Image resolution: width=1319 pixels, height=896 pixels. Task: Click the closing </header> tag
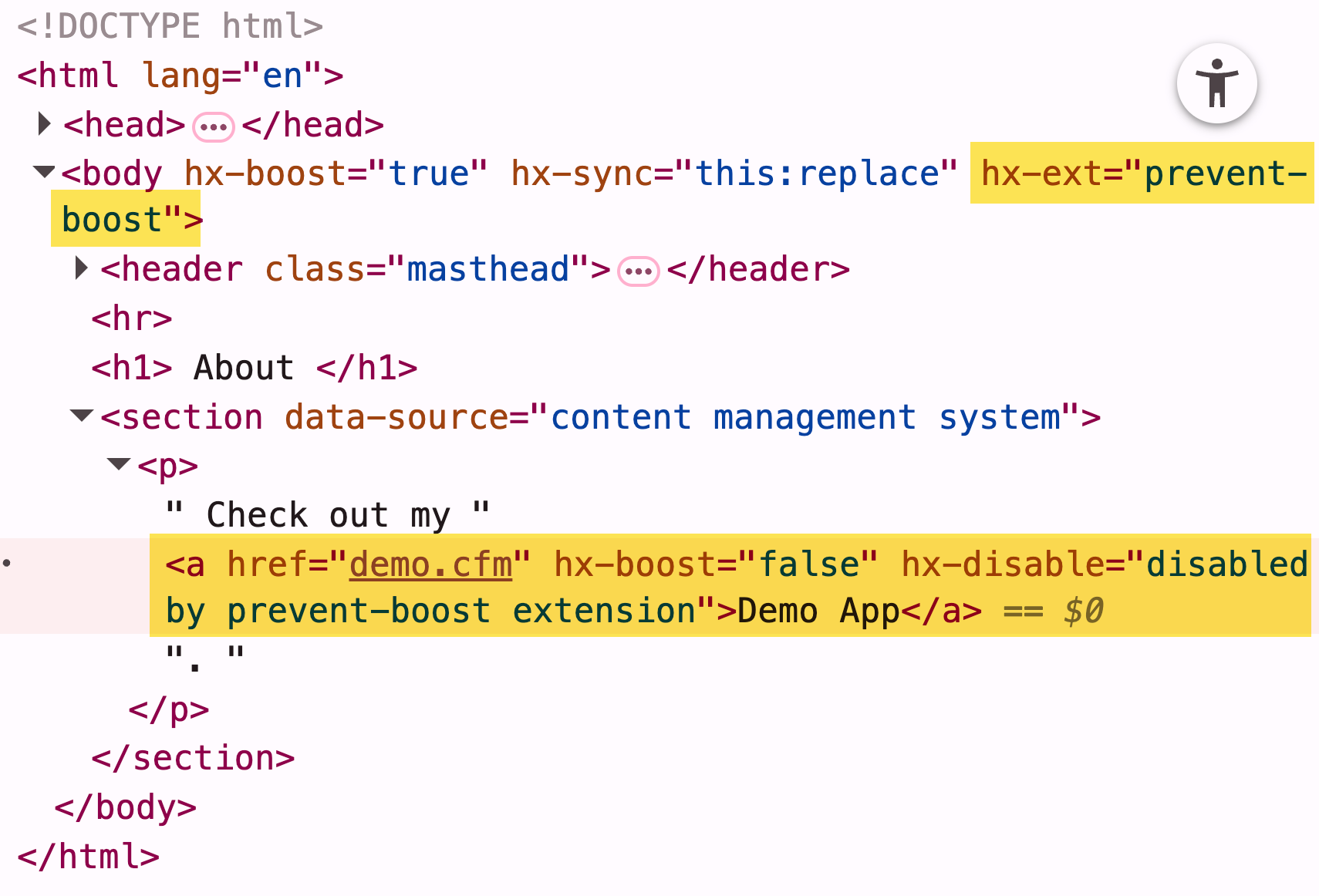click(758, 269)
